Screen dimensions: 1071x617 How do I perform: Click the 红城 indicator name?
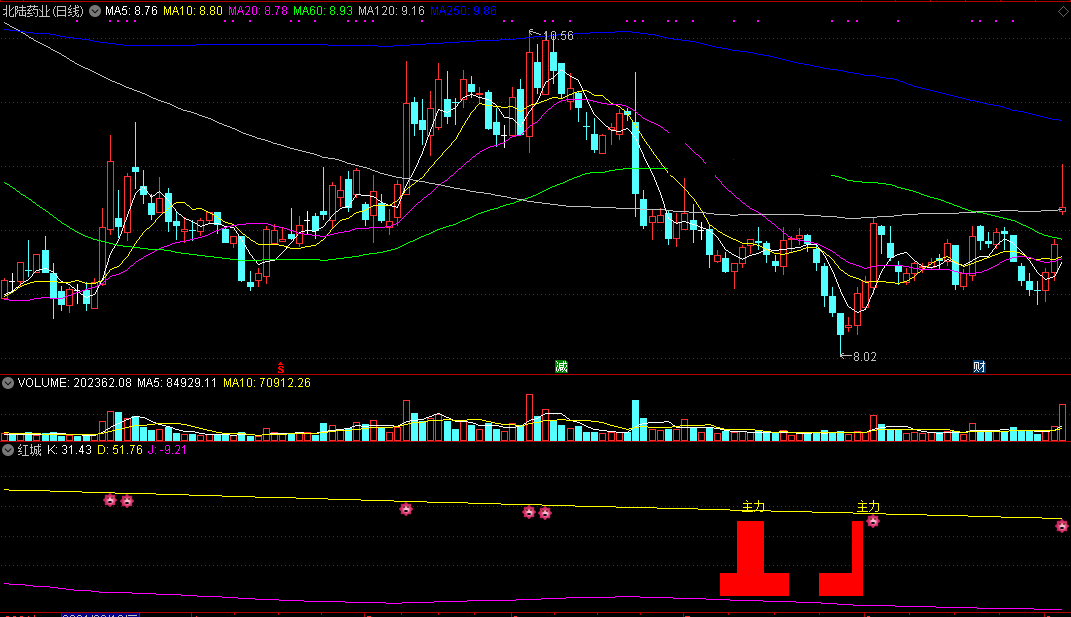[x=29, y=450]
